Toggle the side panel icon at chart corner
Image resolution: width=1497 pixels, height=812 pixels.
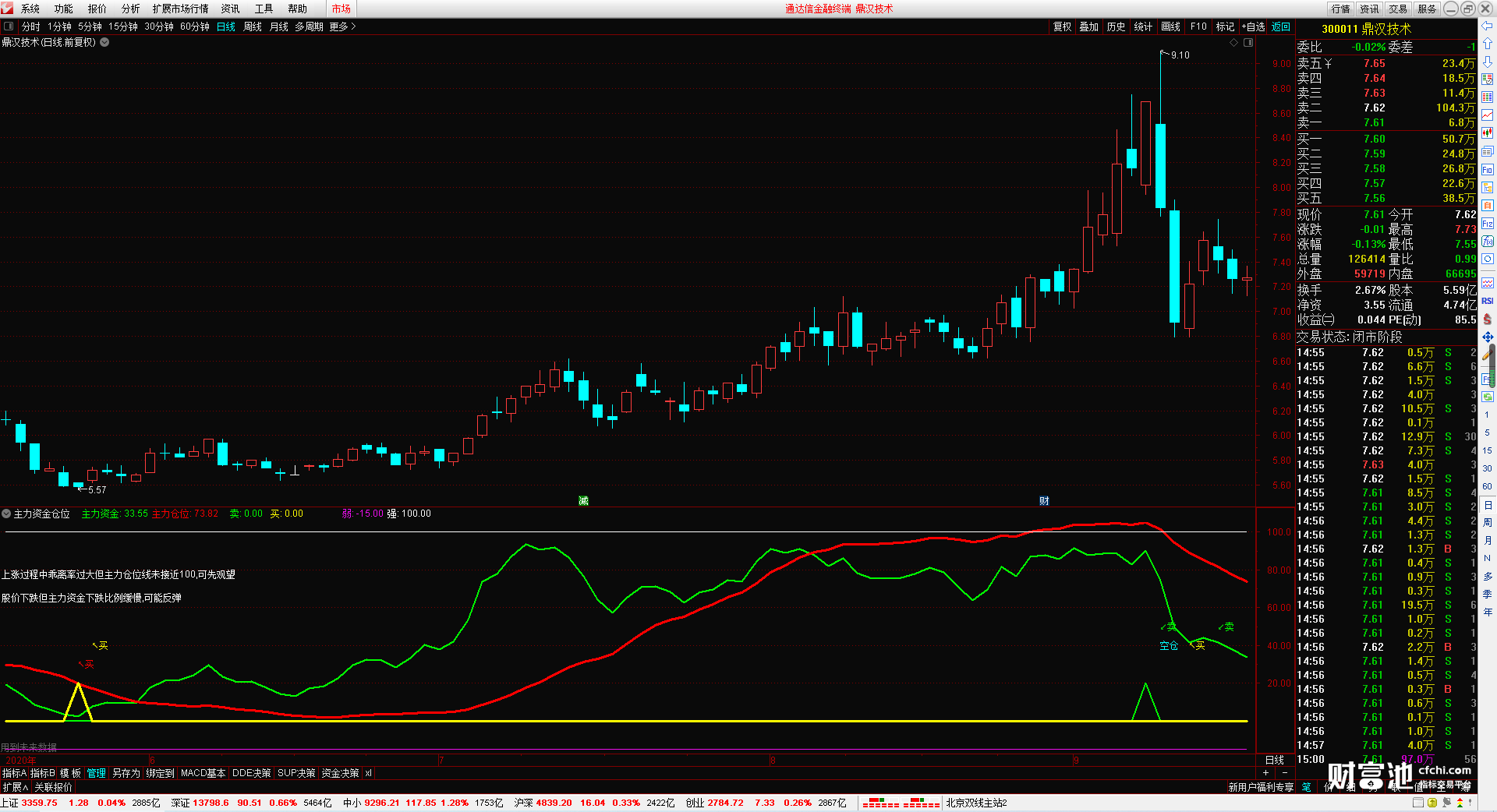(x=1248, y=43)
